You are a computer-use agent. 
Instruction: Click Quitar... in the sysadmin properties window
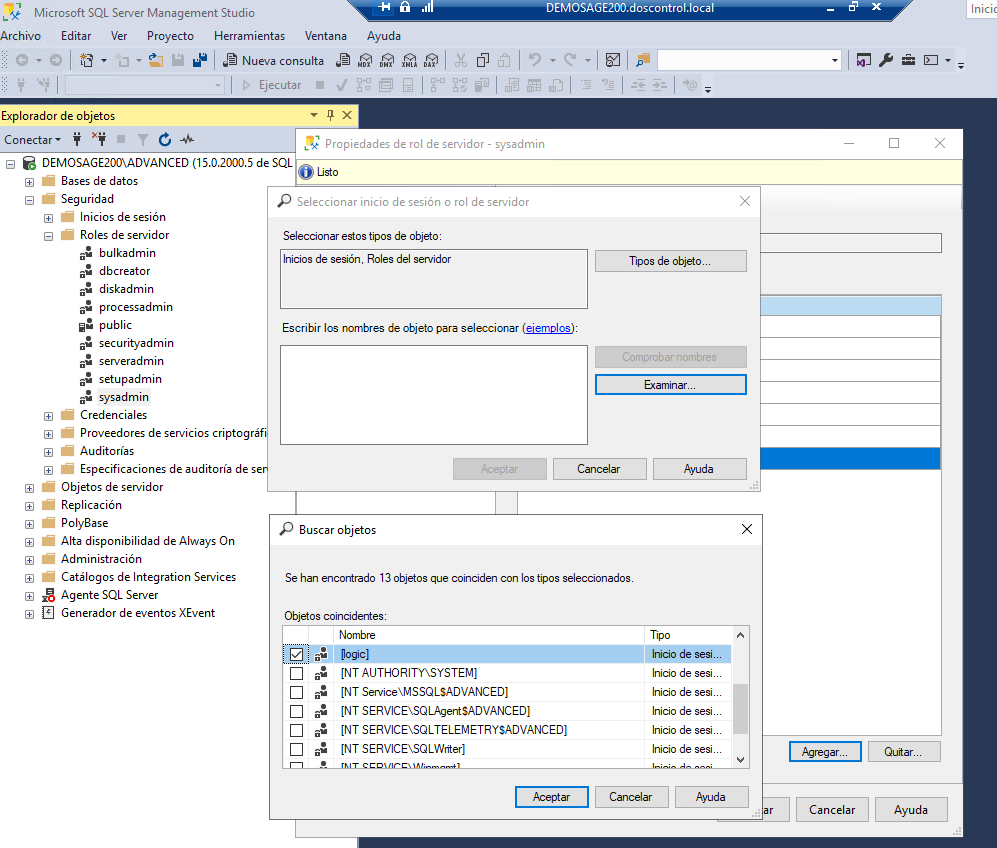903,751
